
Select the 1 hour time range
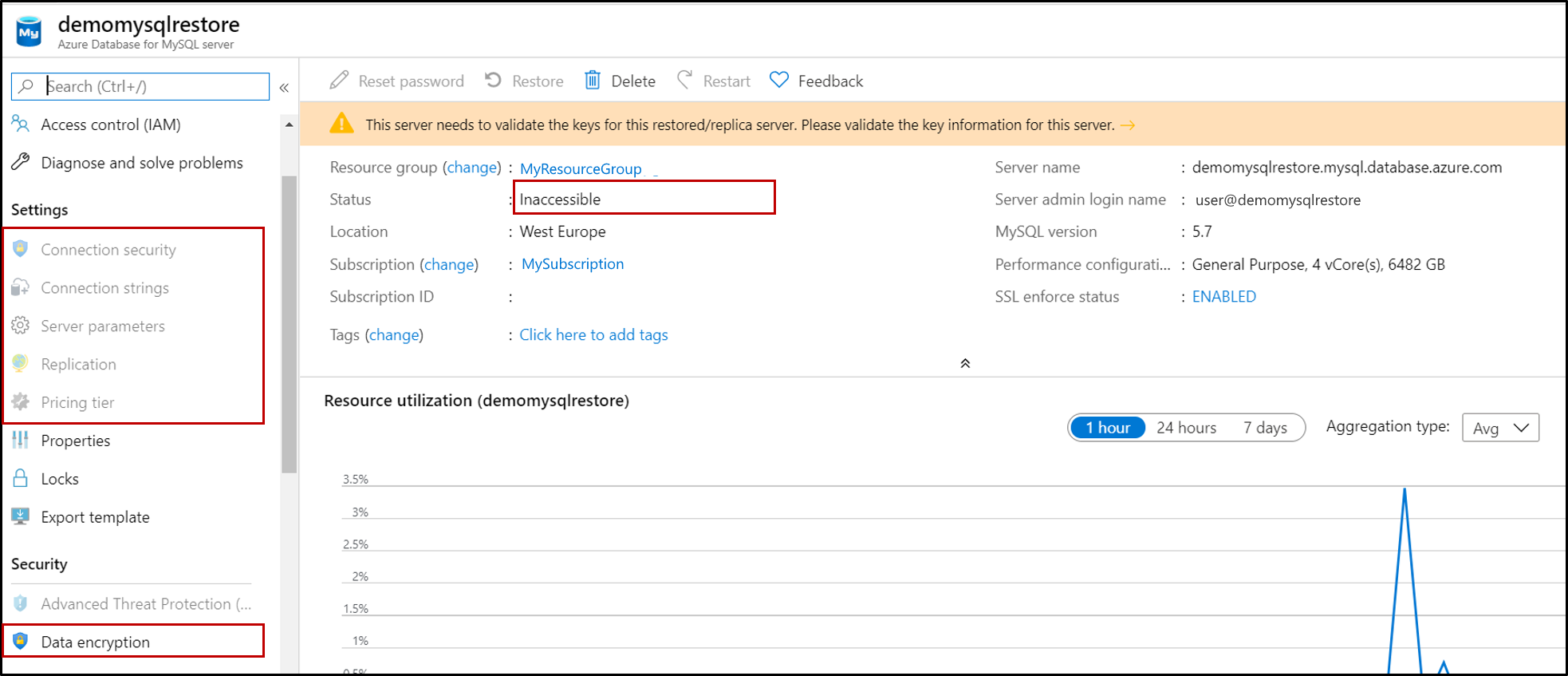[x=1108, y=428]
